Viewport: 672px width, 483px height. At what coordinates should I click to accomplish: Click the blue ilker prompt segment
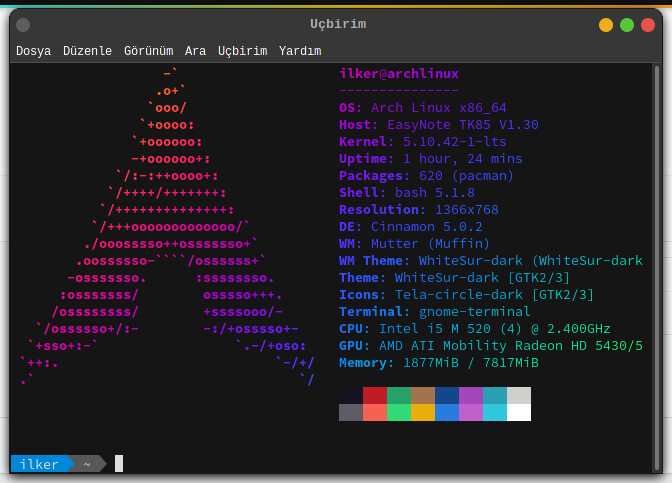tap(40, 464)
